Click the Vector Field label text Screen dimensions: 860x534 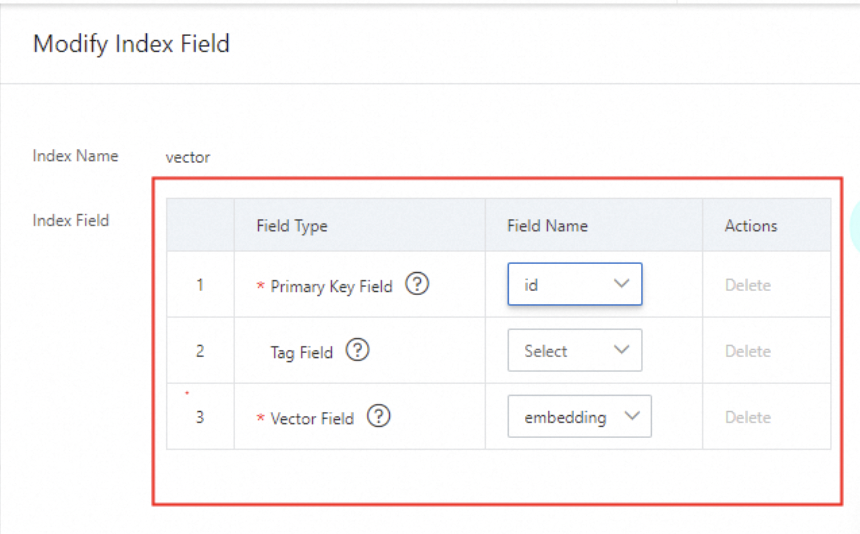click(312, 419)
